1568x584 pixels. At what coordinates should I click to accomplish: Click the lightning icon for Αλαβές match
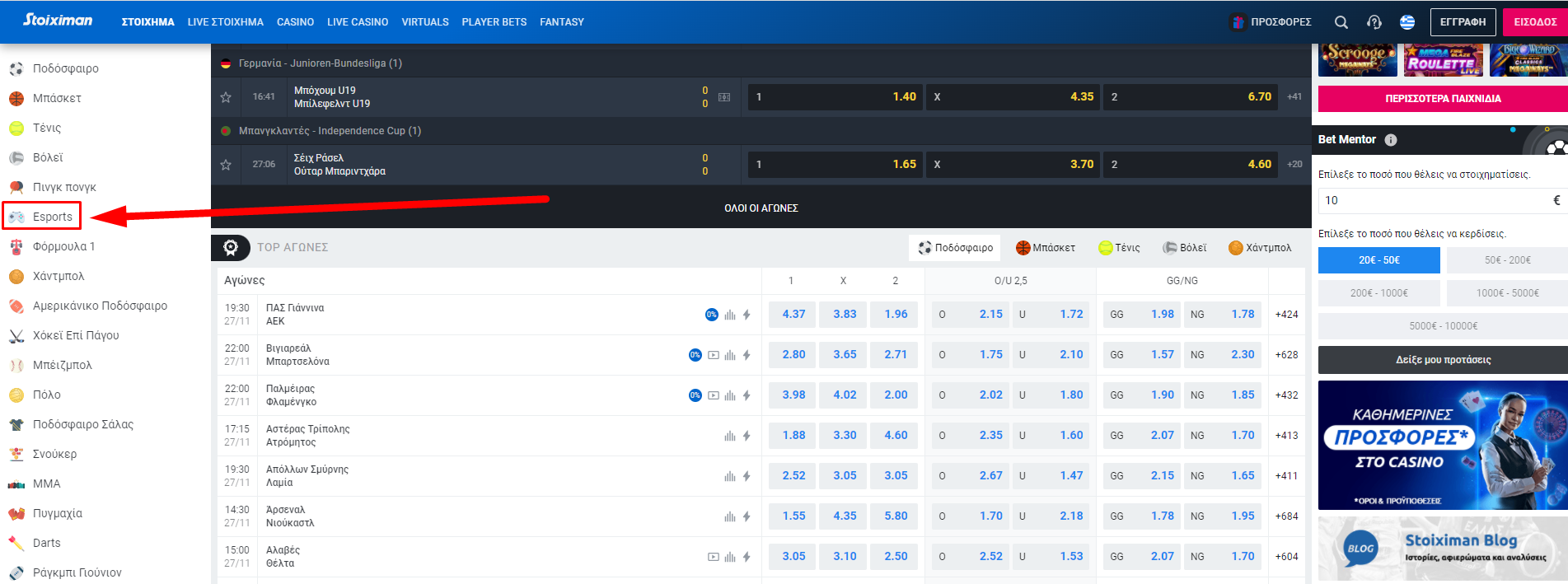[747, 557]
